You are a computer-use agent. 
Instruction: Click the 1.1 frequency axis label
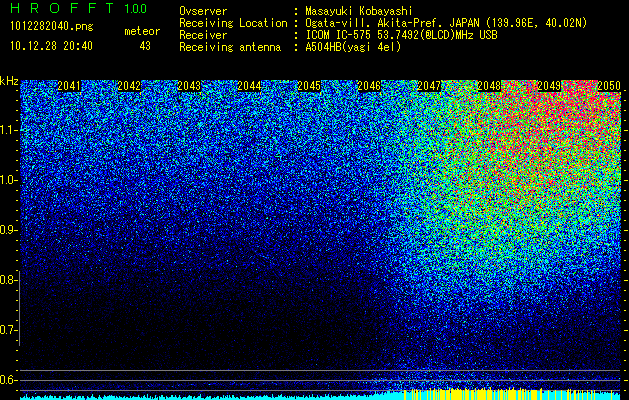click(x=8, y=130)
